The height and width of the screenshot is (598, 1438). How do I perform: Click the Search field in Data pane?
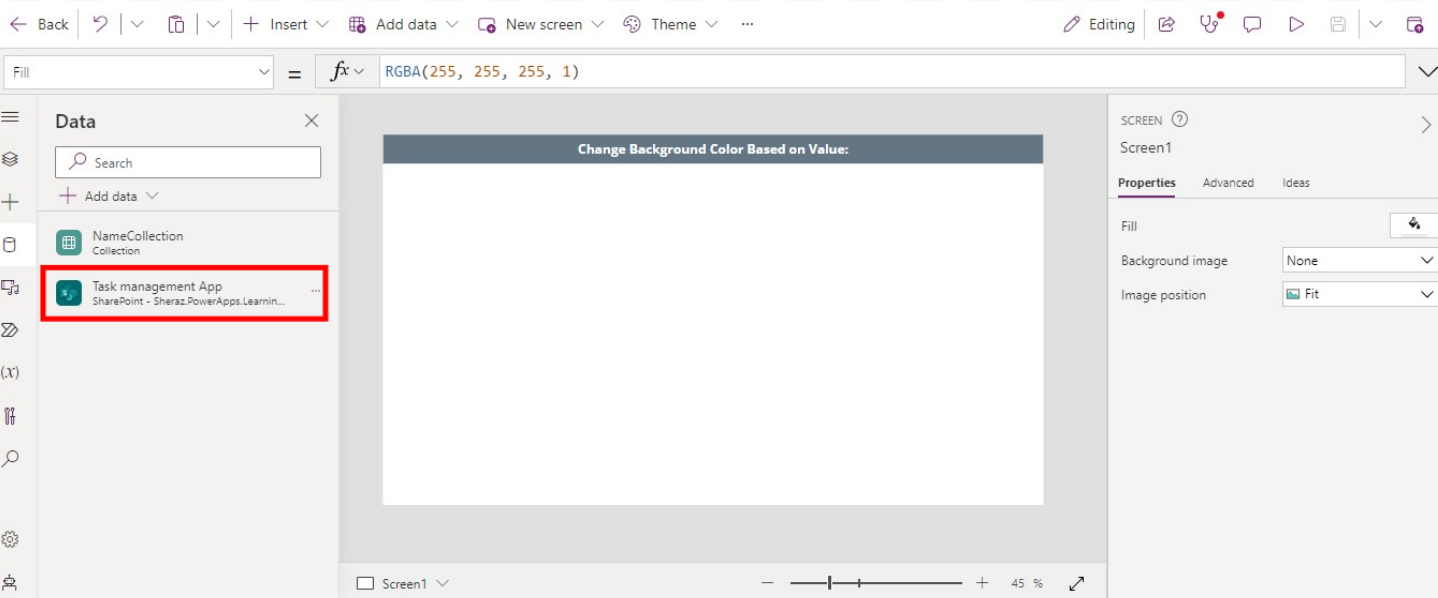(188, 163)
